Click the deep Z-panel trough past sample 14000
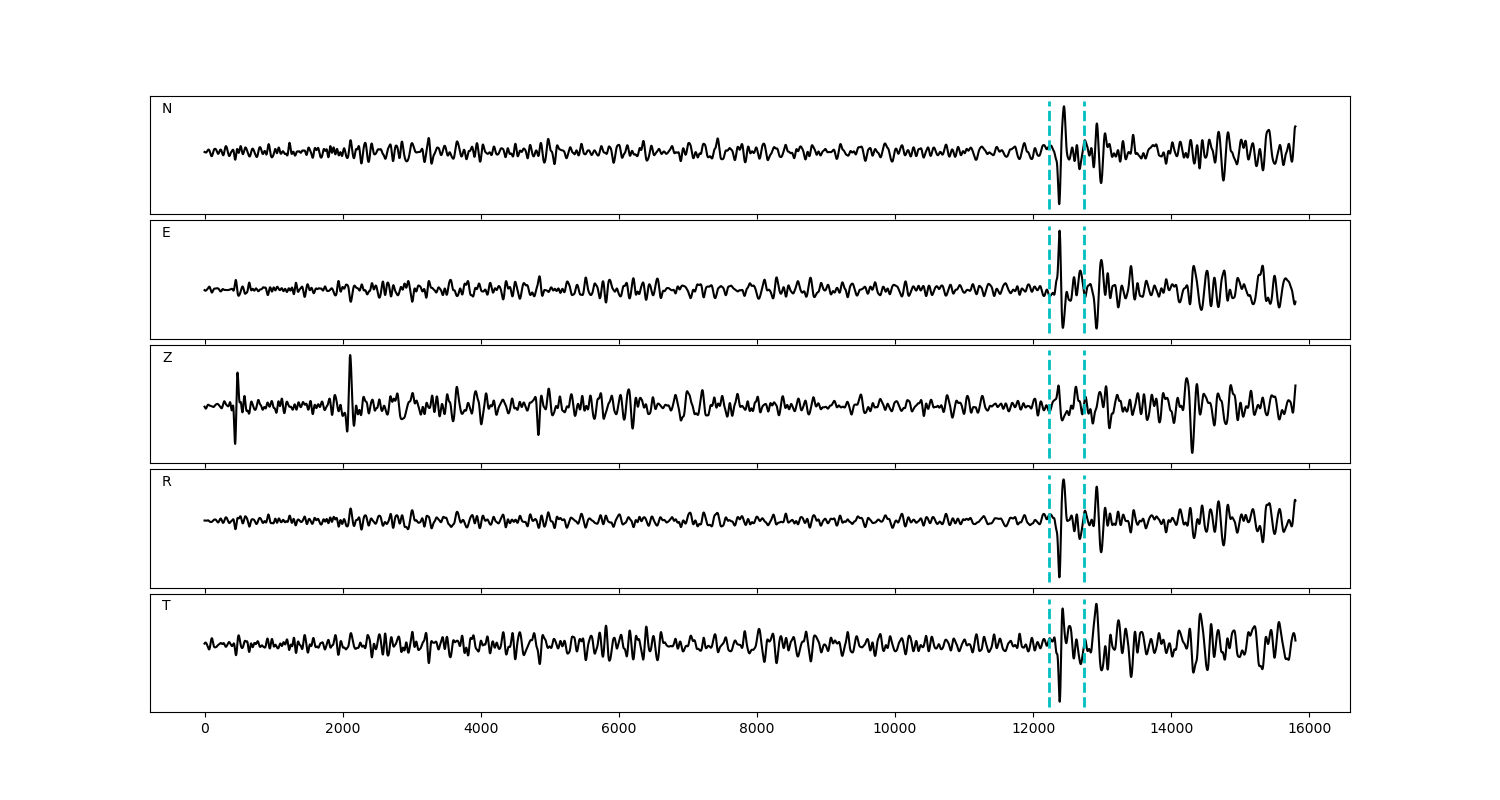 point(1192,450)
